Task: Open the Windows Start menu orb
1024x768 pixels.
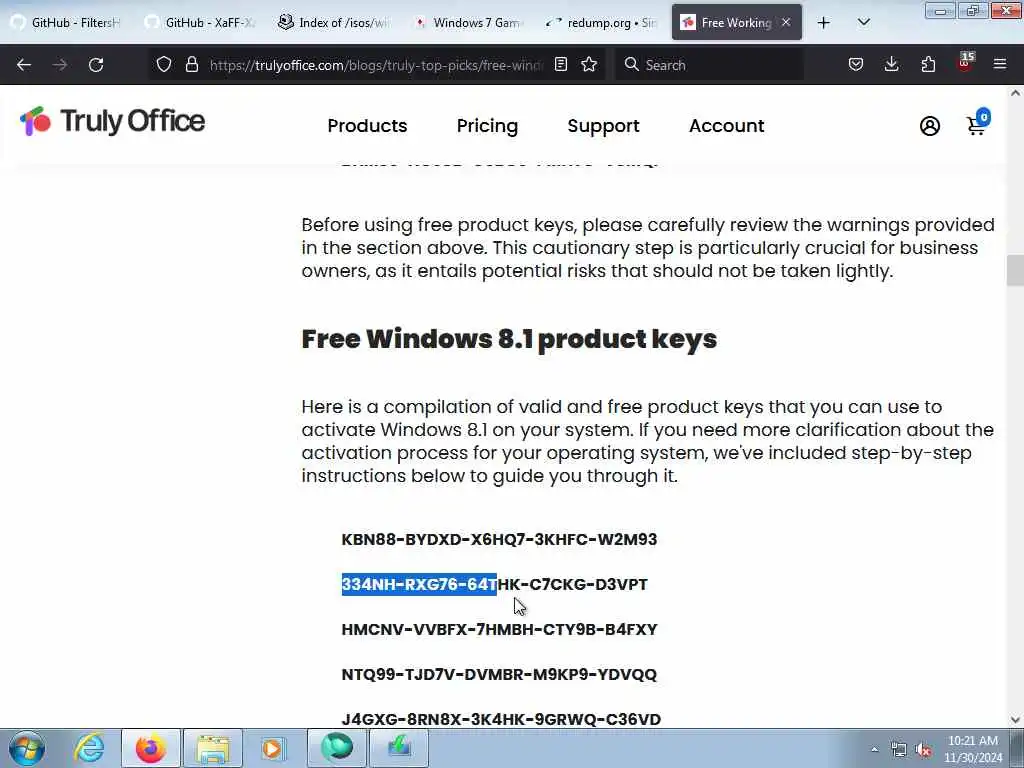Action: coord(27,748)
